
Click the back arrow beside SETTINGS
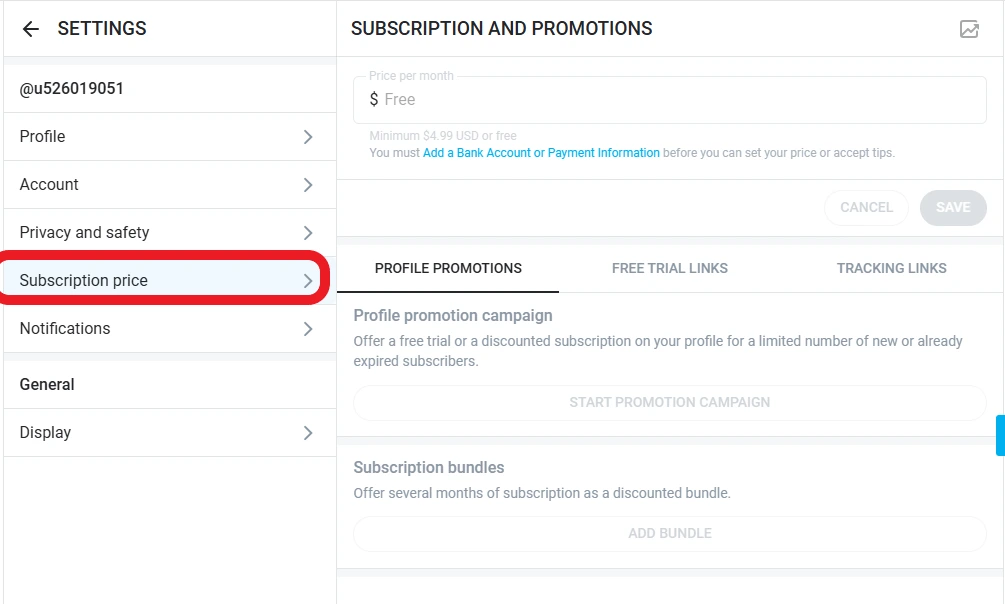pos(30,29)
